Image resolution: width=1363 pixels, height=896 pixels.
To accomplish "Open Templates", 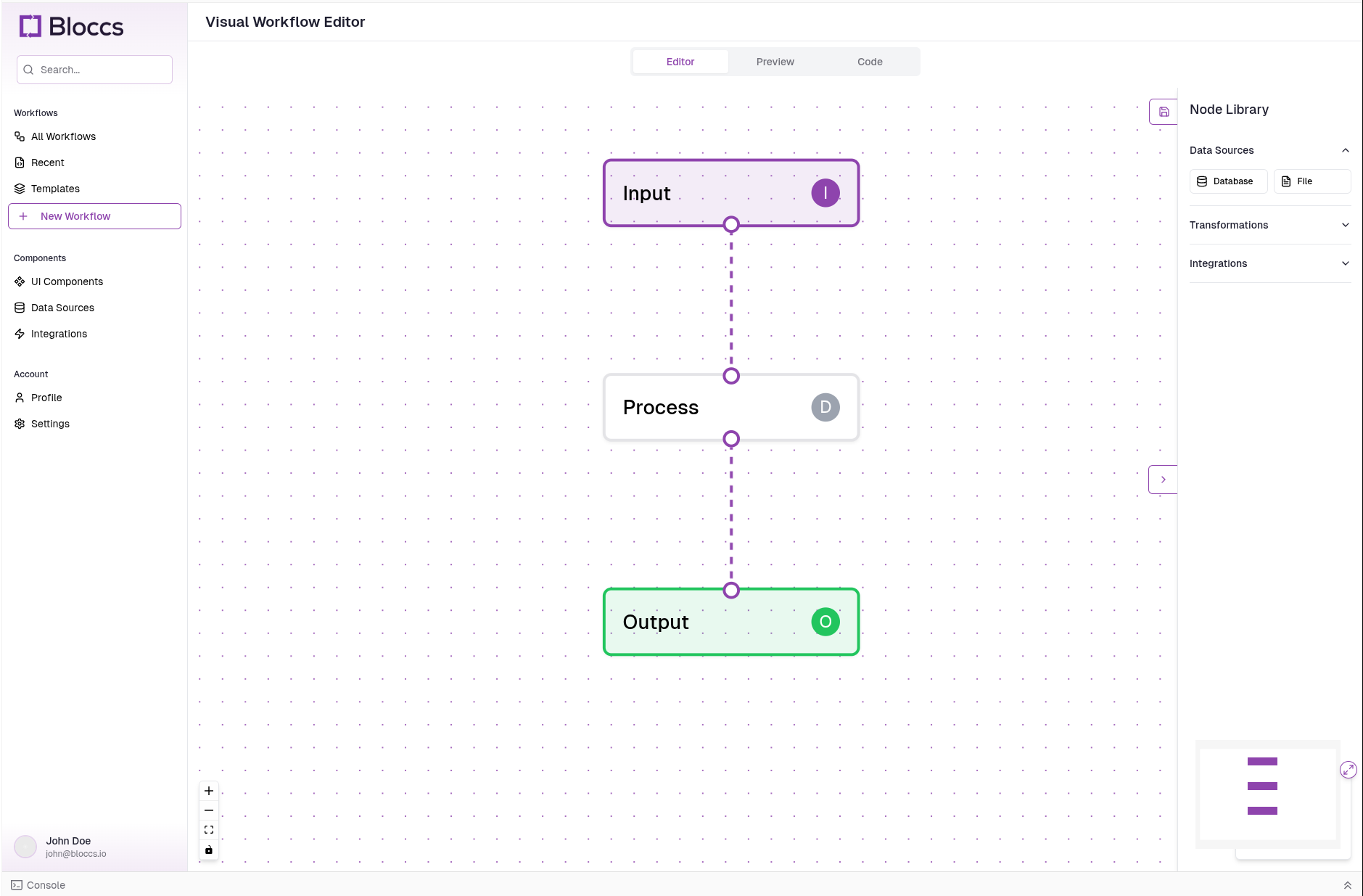I will coord(94,189).
